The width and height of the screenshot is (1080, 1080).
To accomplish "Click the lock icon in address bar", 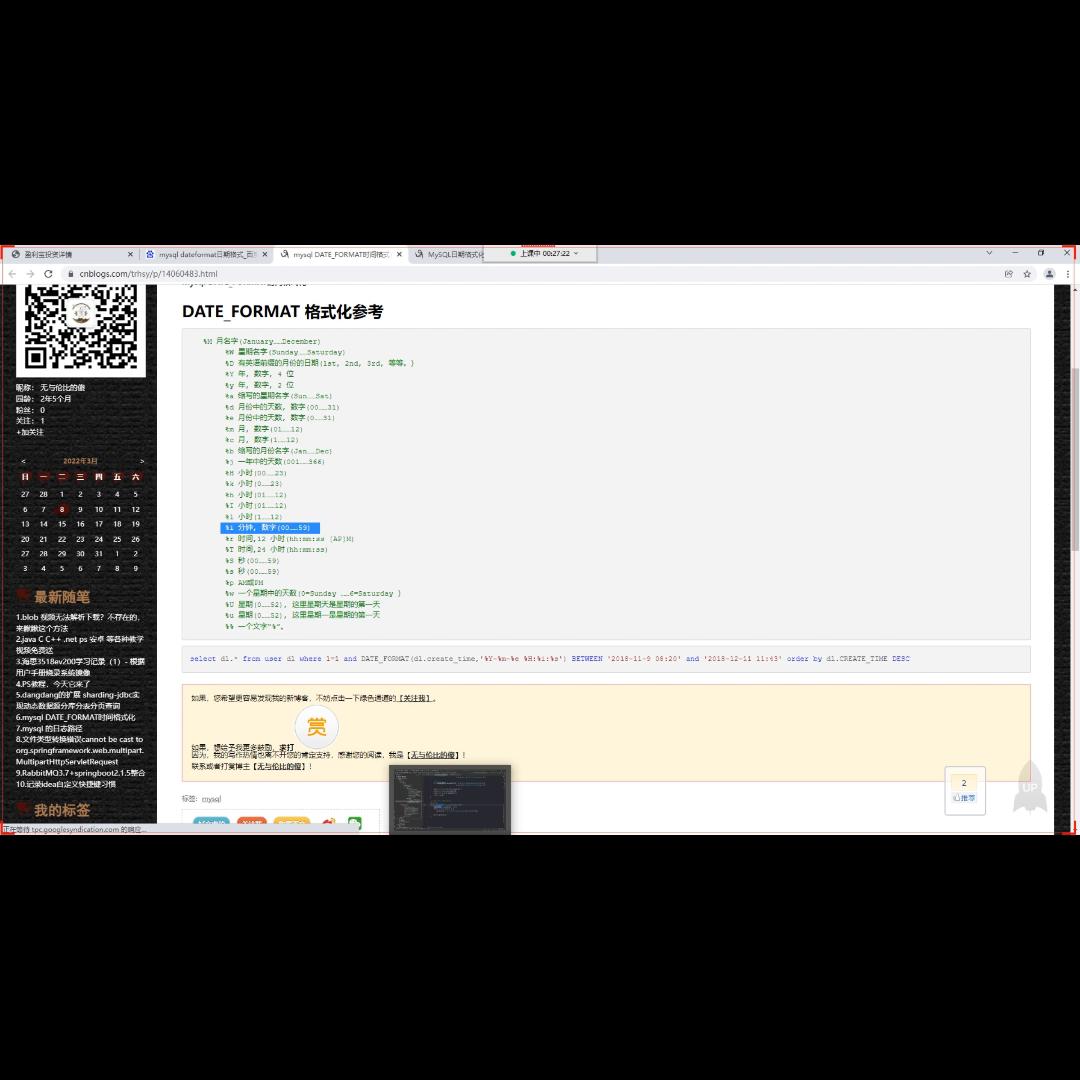I will point(70,273).
